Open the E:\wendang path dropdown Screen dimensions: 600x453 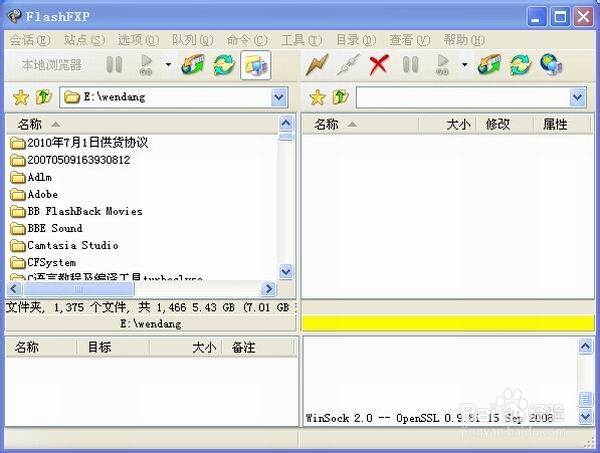(279, 97)
